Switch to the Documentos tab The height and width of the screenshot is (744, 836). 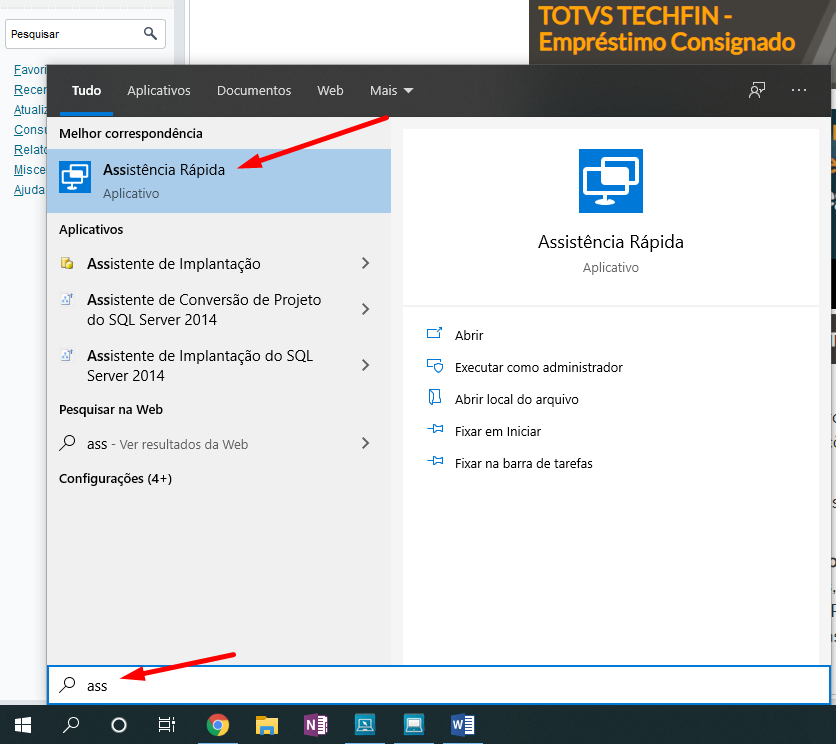tap(254, 91)
